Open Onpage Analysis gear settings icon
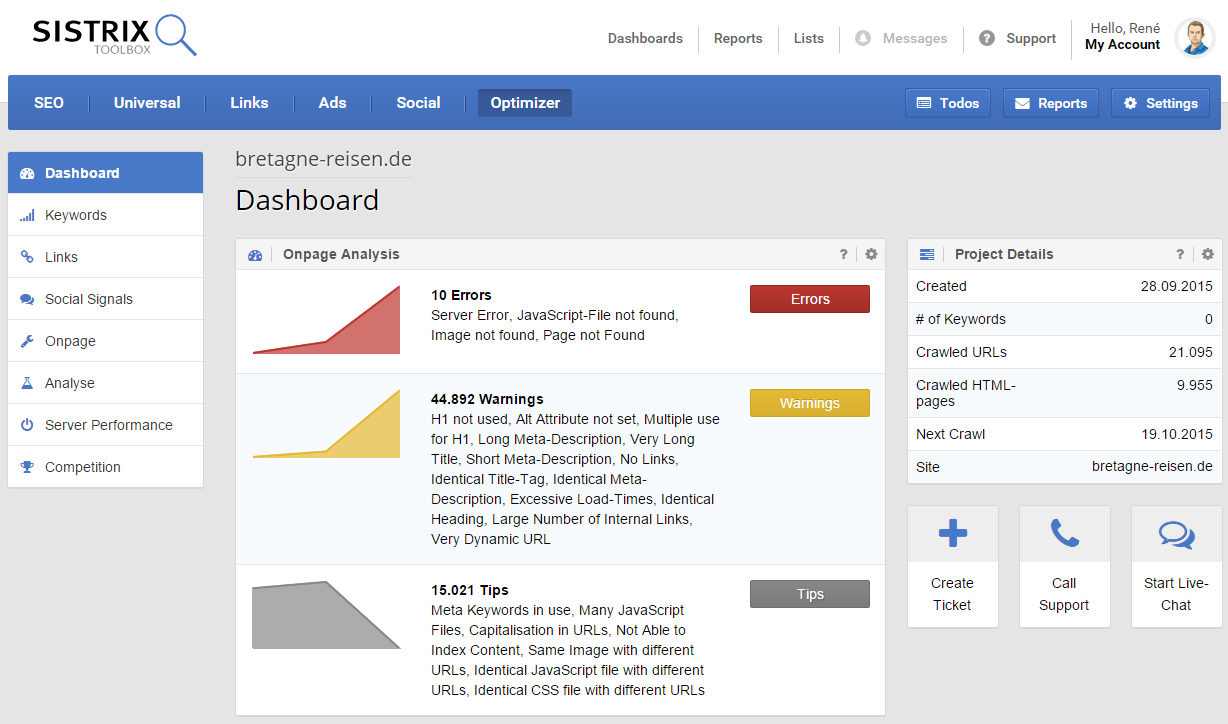This screenshot has height=724, width=1228. (x=871, y=254)
